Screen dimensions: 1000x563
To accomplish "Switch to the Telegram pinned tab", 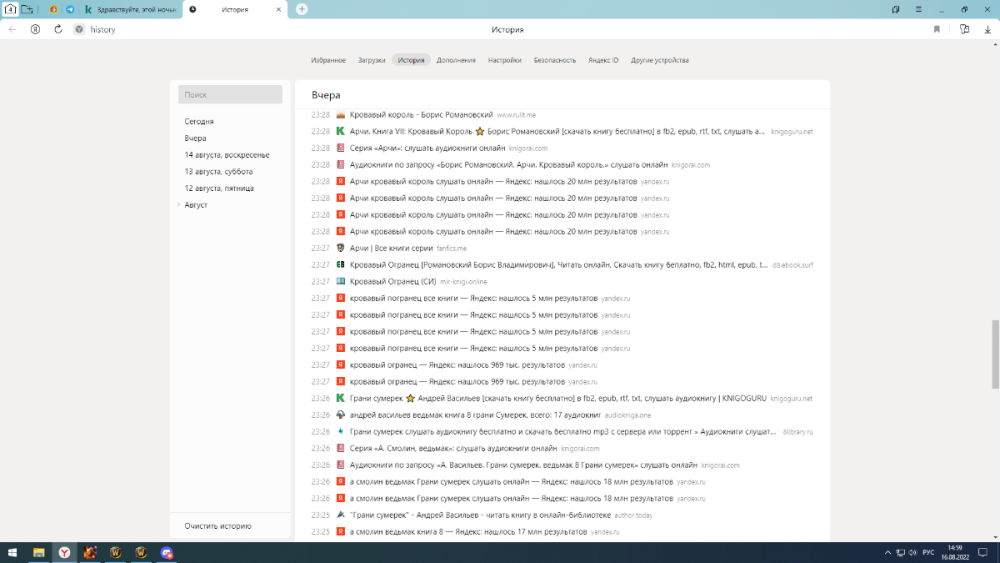I will tap(70, 10).
